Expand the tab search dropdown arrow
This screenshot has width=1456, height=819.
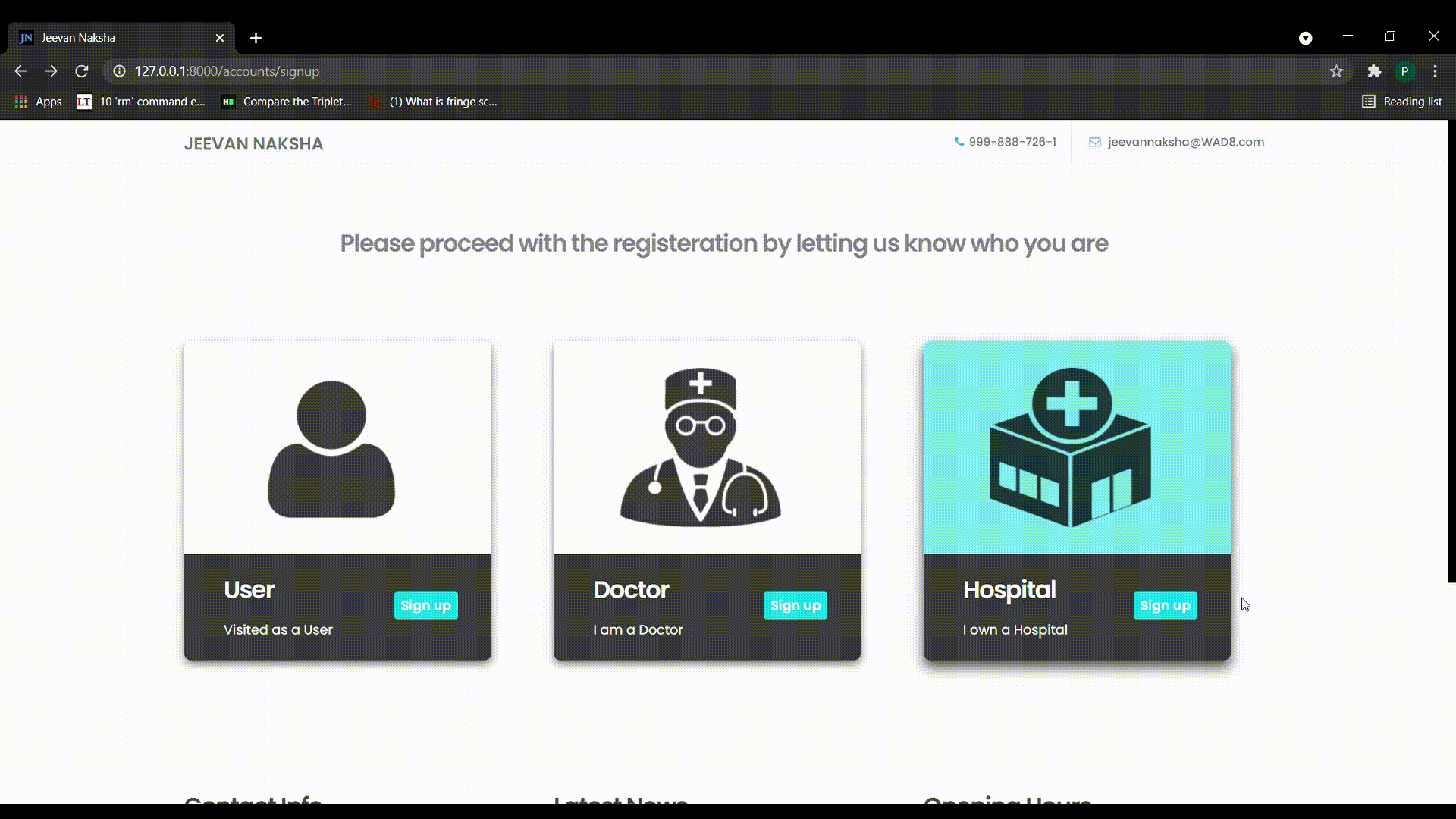[x=1305, y=38]
